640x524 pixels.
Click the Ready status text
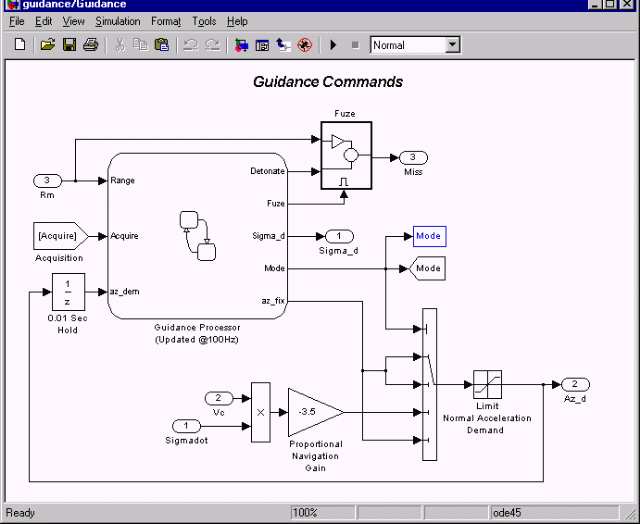pos(20,513)
